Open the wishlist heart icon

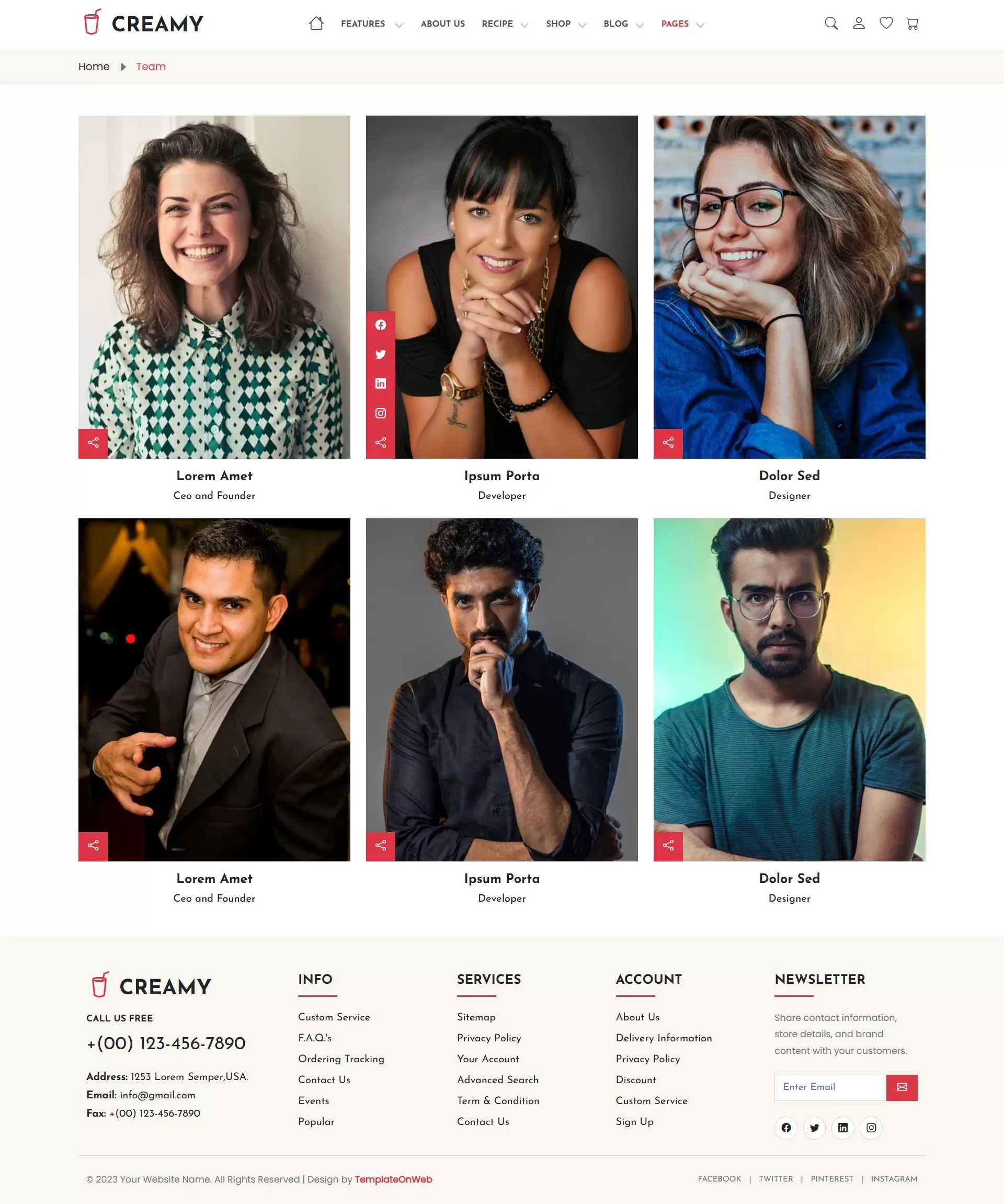tap(886, 24)
